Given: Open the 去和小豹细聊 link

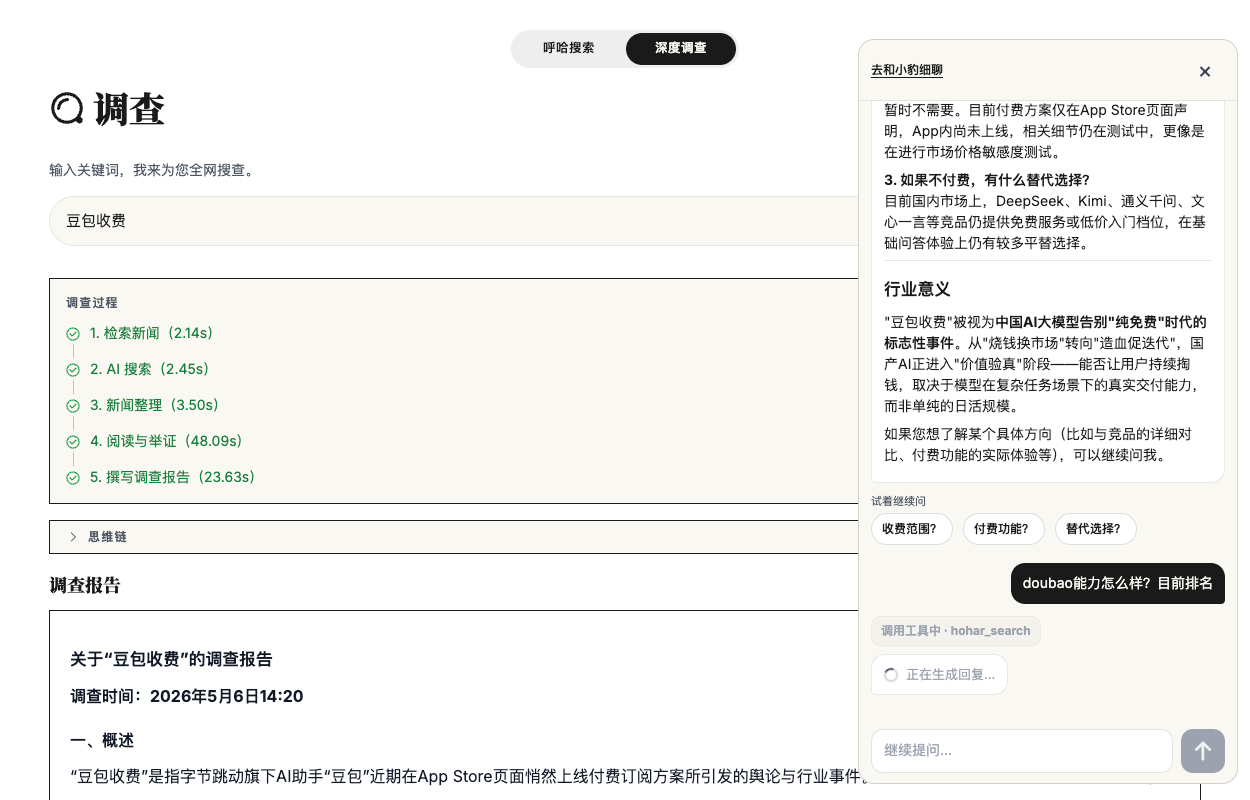Looking at the screenshot, I should [x=907, y=70].
